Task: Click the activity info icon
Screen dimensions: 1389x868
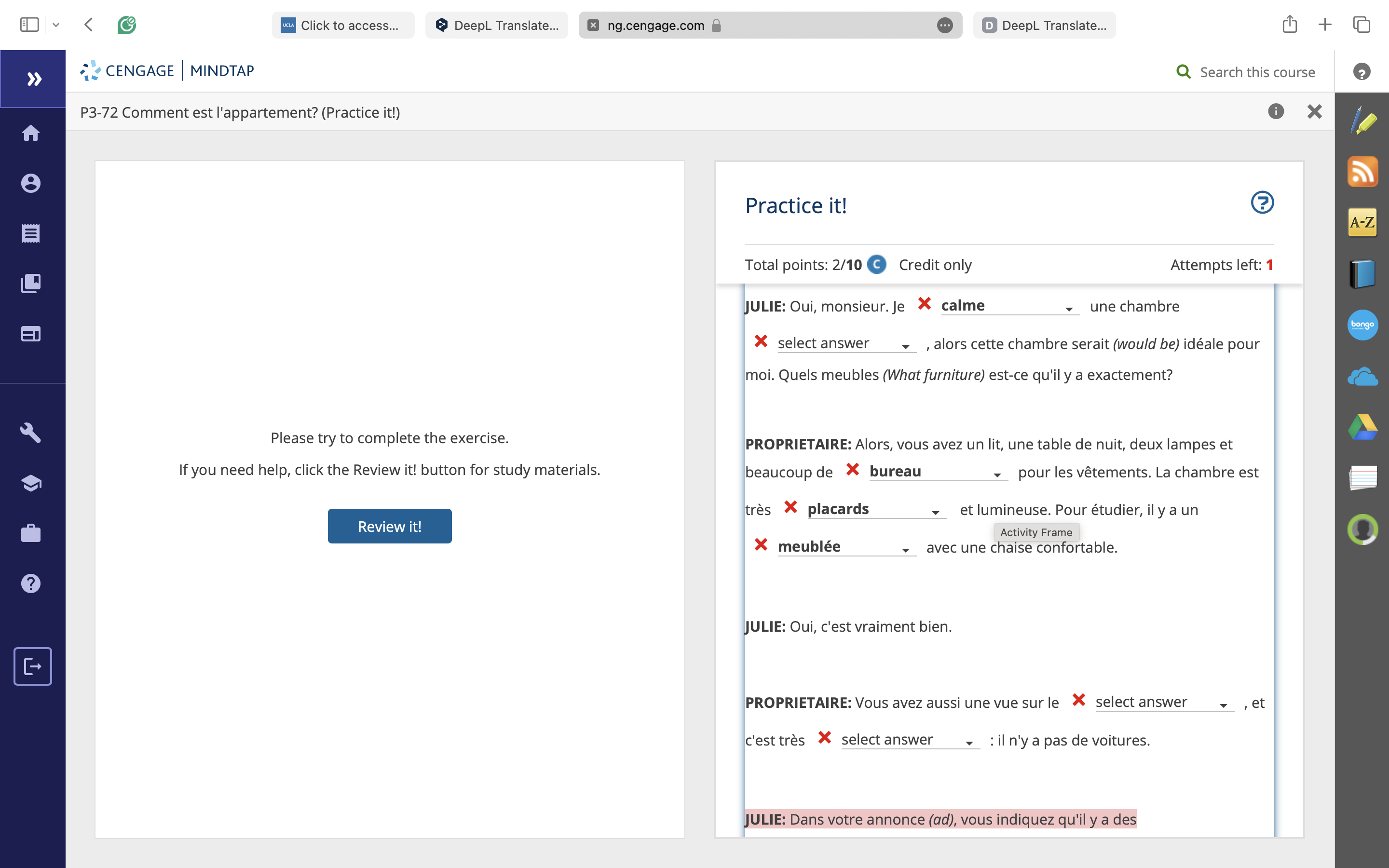Action: 1275,111
